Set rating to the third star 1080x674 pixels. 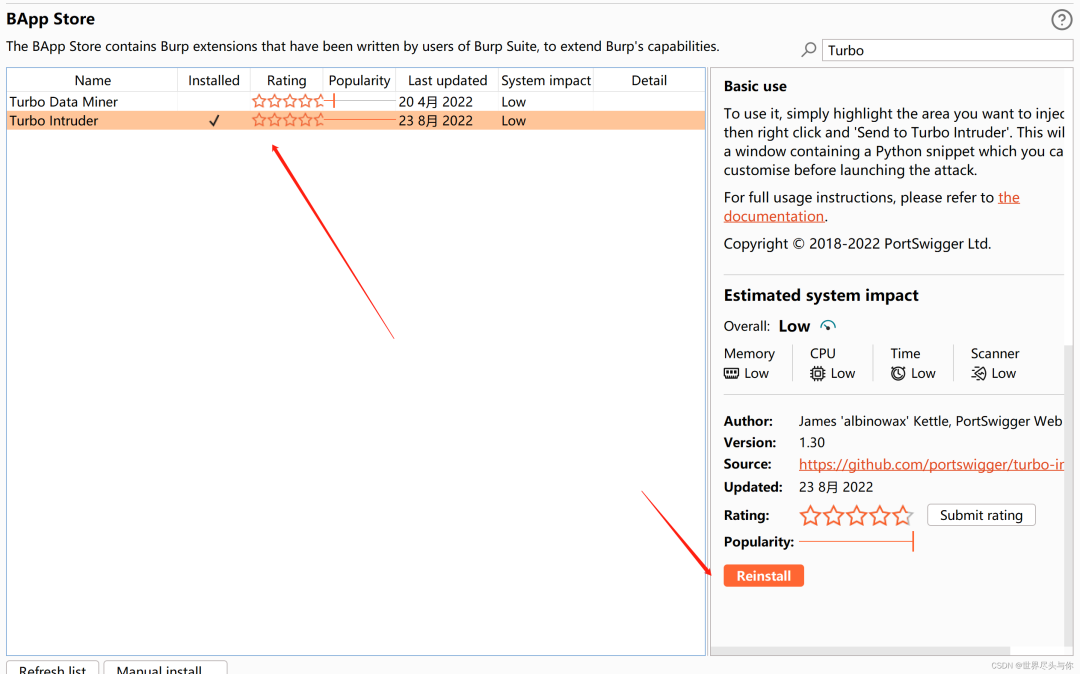click(x=856, y=515)
